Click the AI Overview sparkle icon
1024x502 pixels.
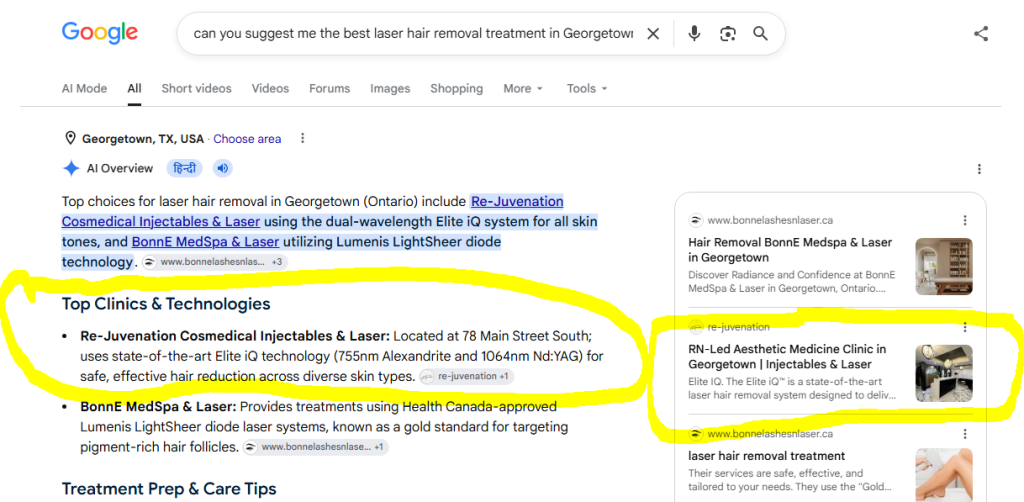[x=71, y=168]
